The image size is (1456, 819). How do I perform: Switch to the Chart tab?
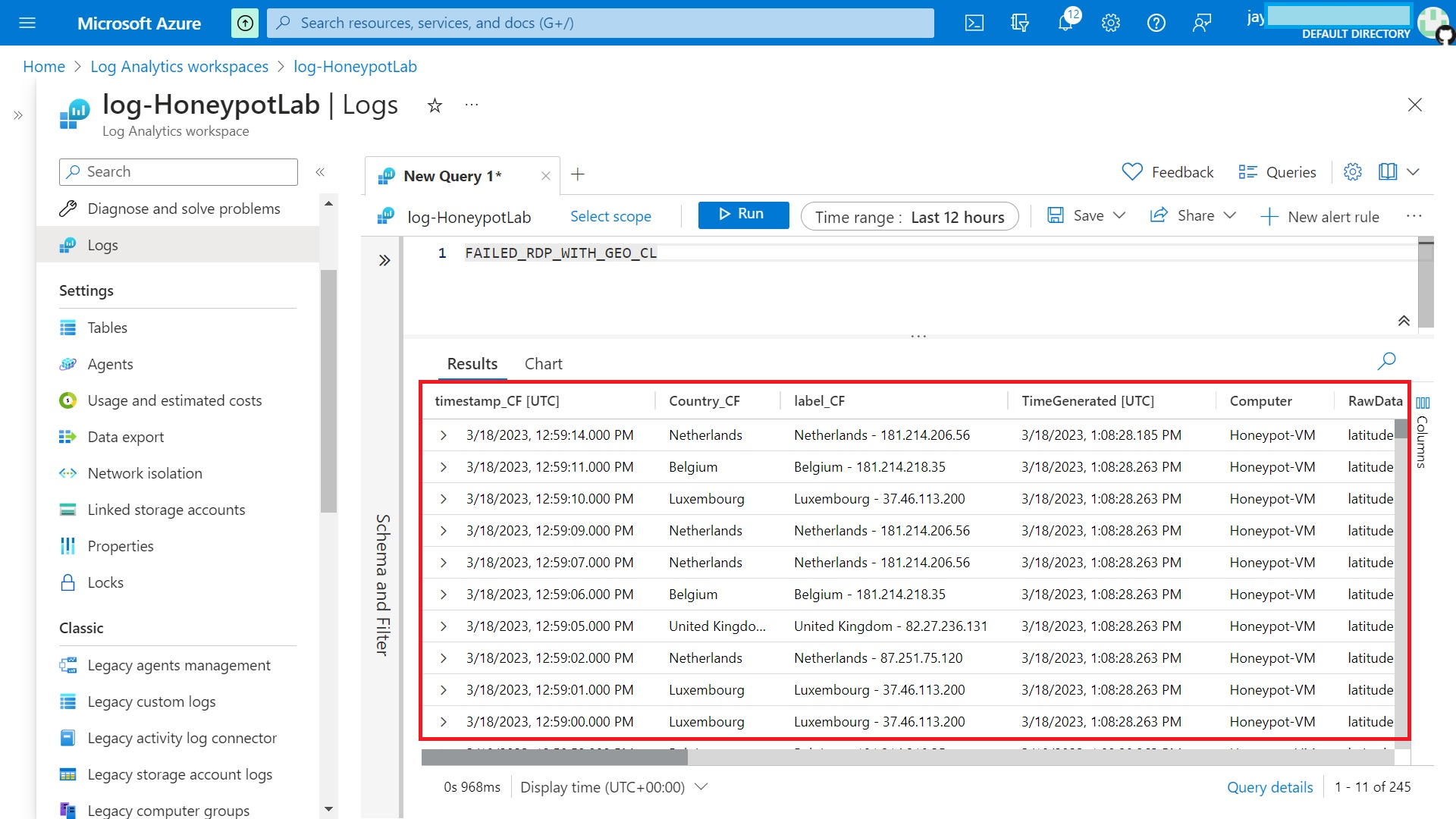coord(544,363)
